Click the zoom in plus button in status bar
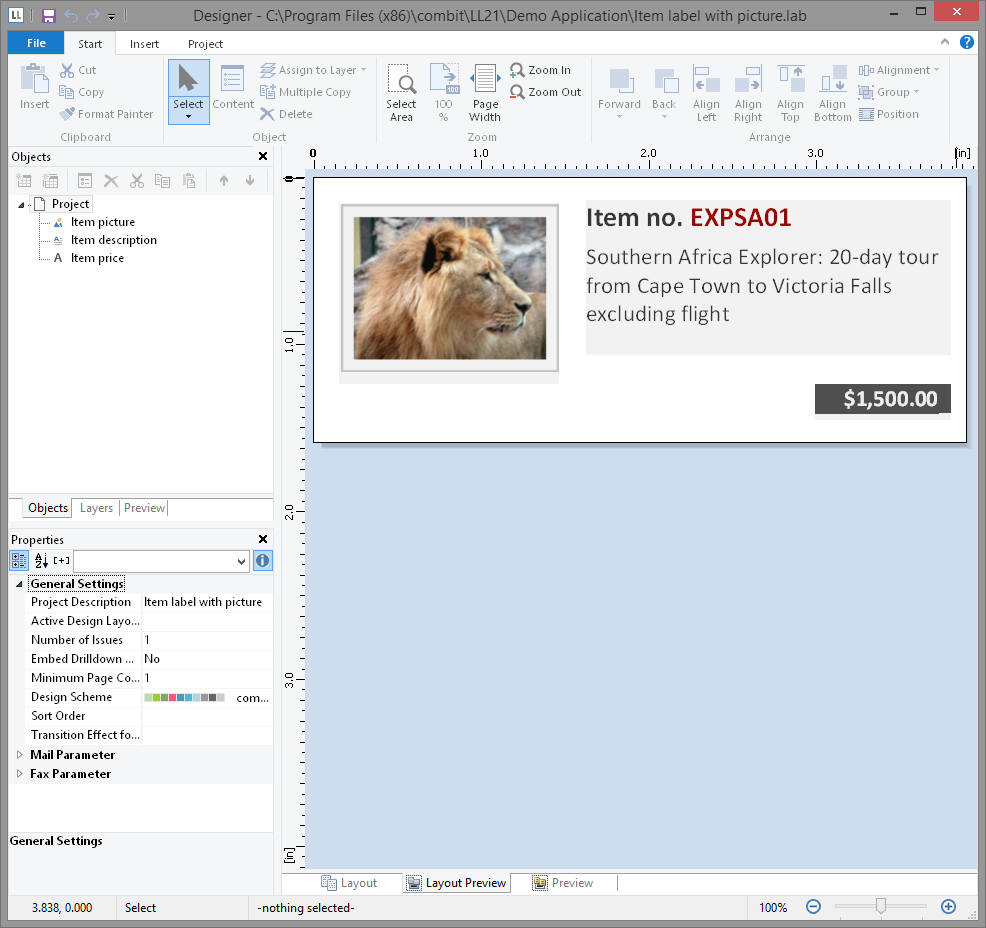 [948, 907]
